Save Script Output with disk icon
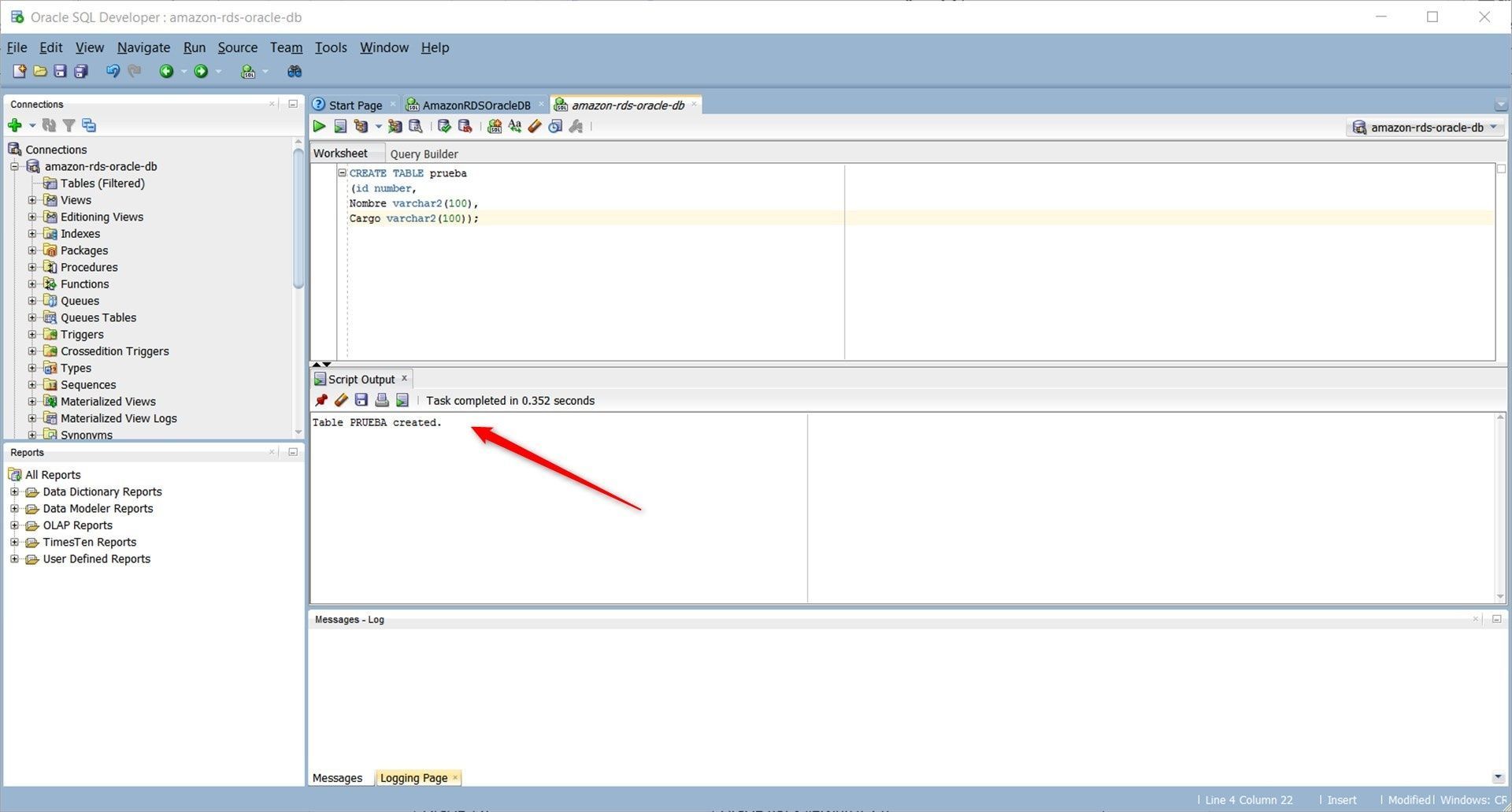1512x812 pixels. [x=361, y=400]
